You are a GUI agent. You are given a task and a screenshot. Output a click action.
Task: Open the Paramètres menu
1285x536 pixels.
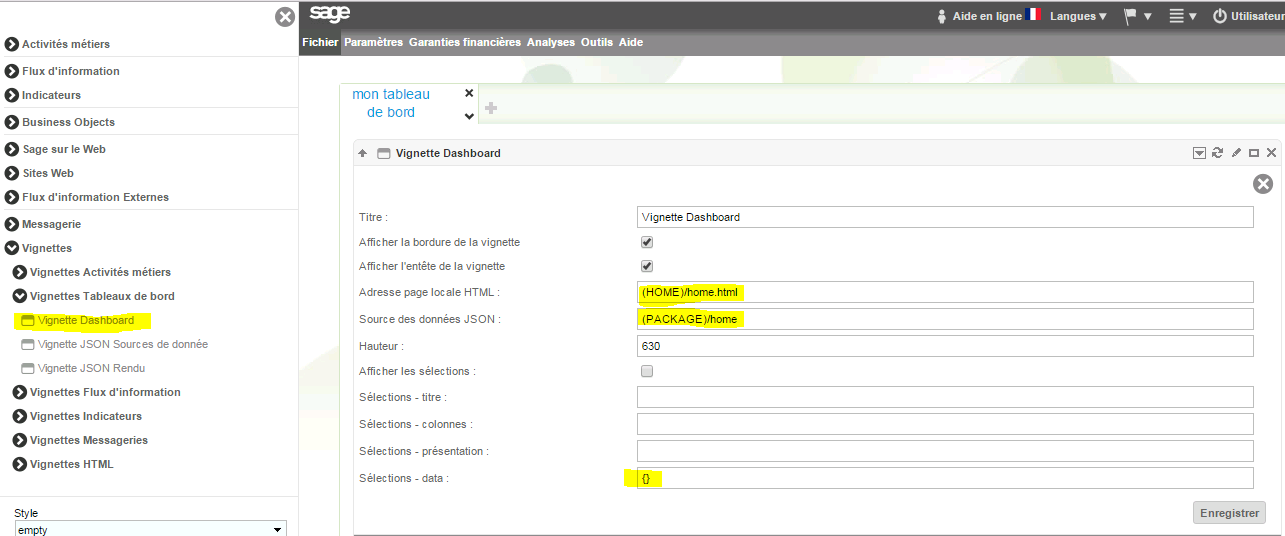pyautogui.click(x=373, y=42)
